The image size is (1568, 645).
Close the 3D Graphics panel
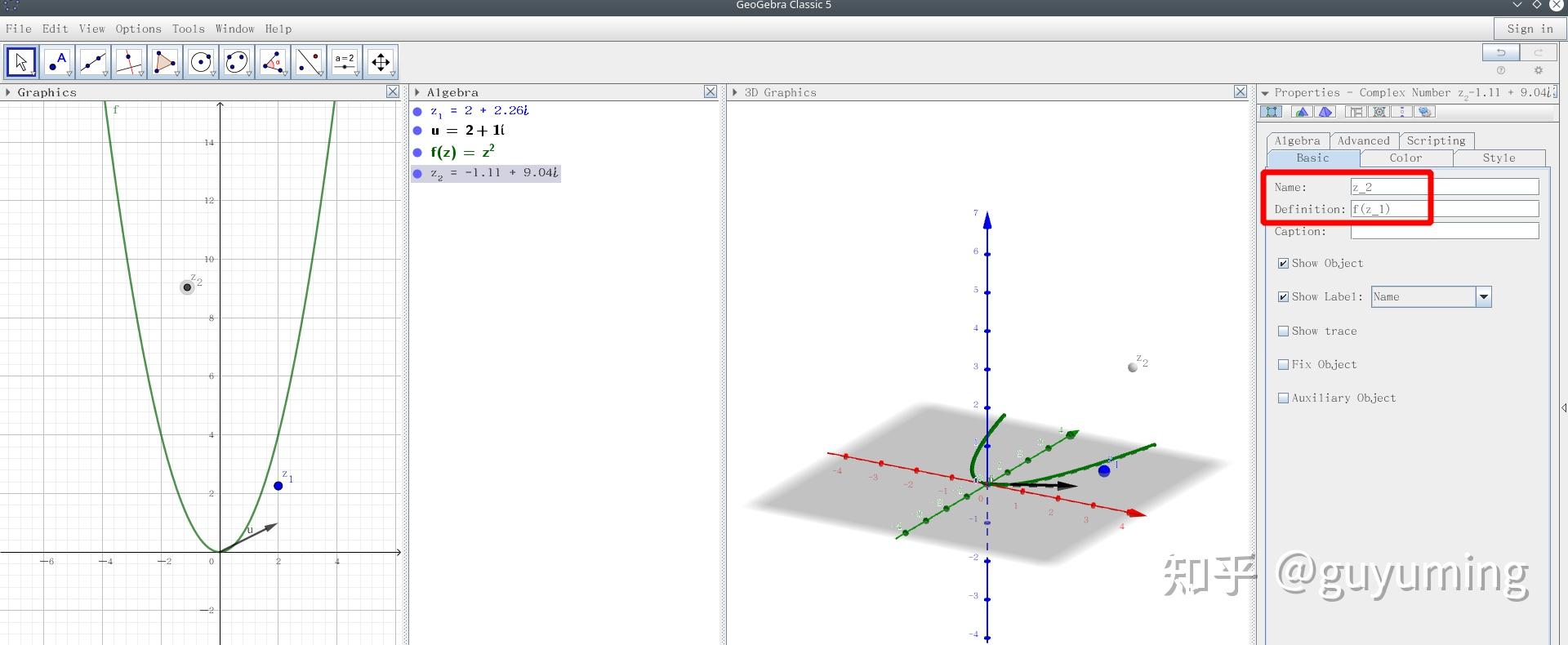pos(1241,92)
